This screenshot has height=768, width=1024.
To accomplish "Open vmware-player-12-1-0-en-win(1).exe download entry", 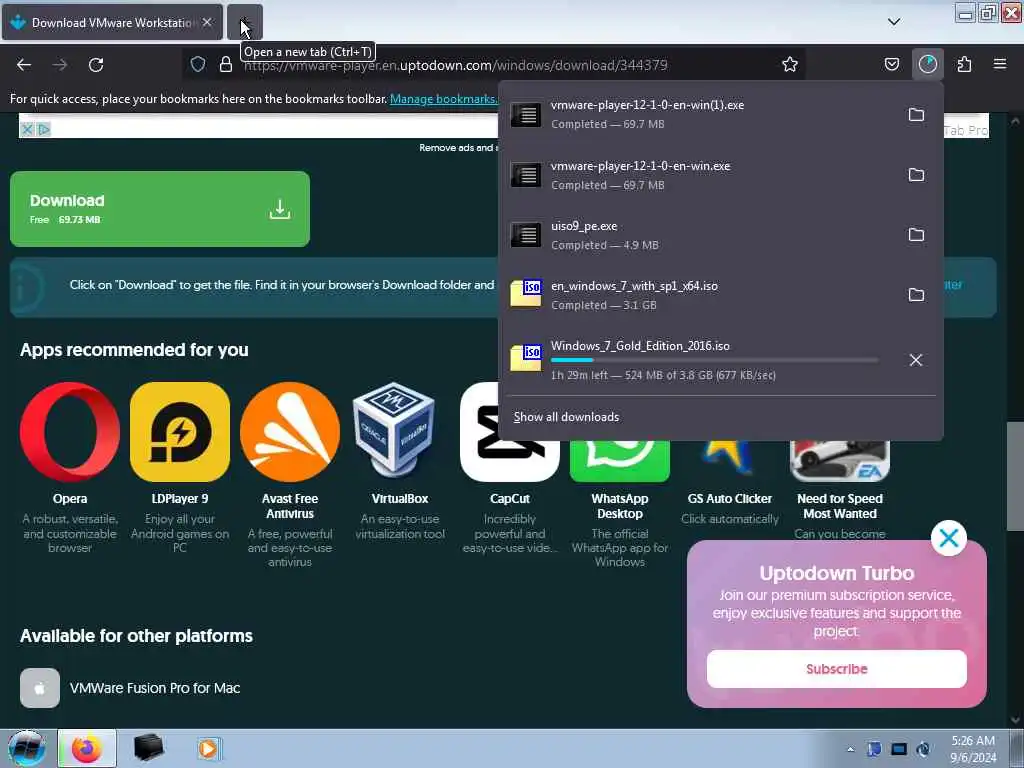I will tap(699, 114).
